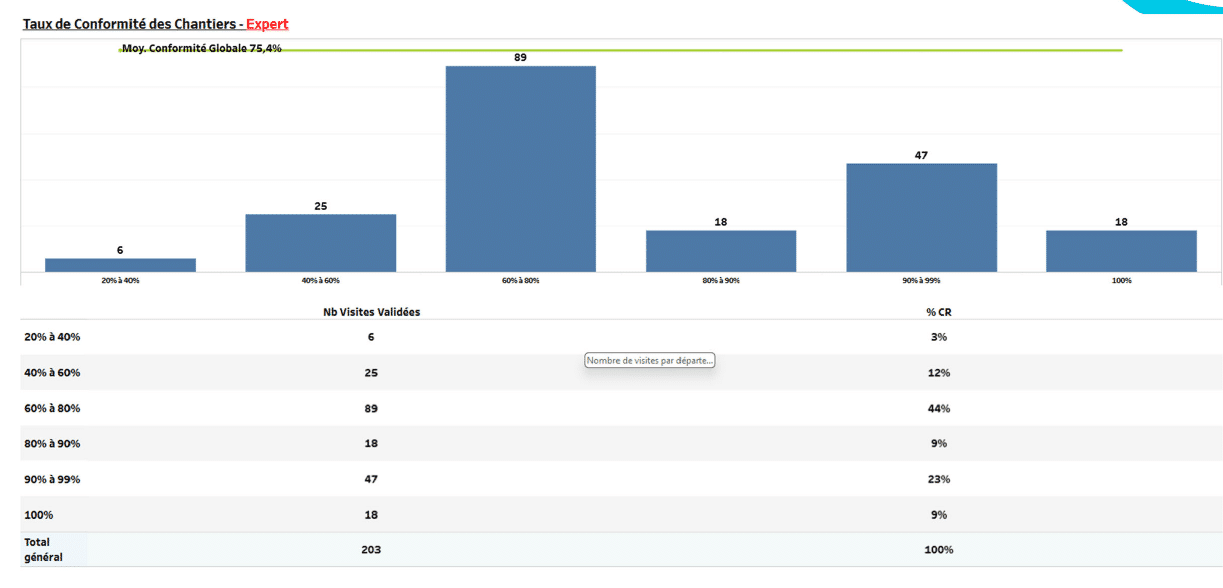Click the 90% à 99% row header in table
This screenshot has width=1223, height=588.
tap(52, 479)
